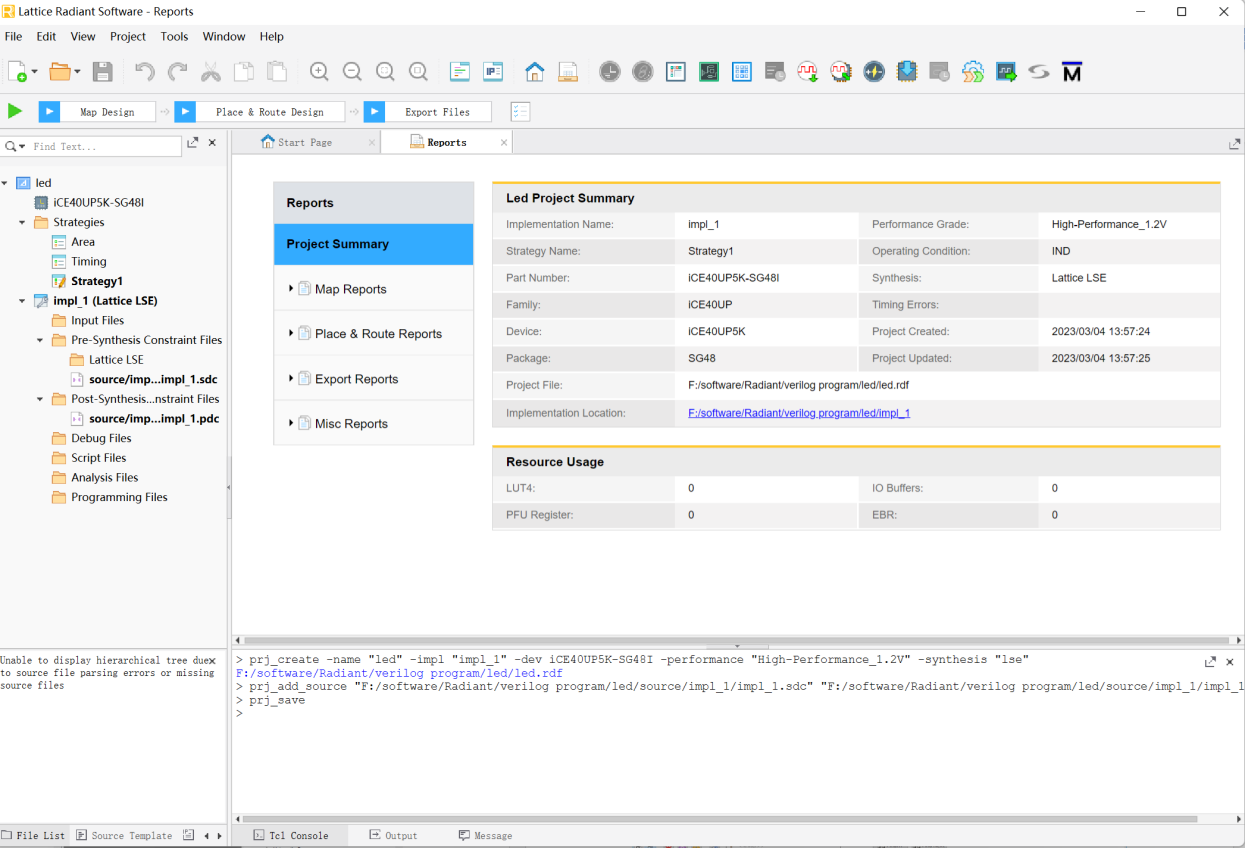Image resolution: width=1245 pixels, height=848 pixels.
Task: Click the task checklist icon after Export Files
Action: [520, 112]
